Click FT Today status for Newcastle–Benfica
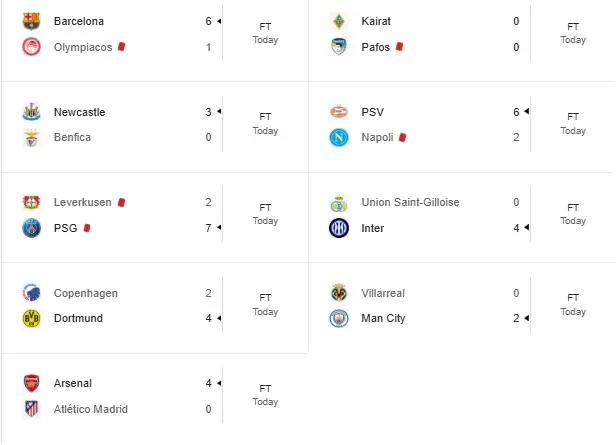The image size is (616, 445). pos(265,124)
